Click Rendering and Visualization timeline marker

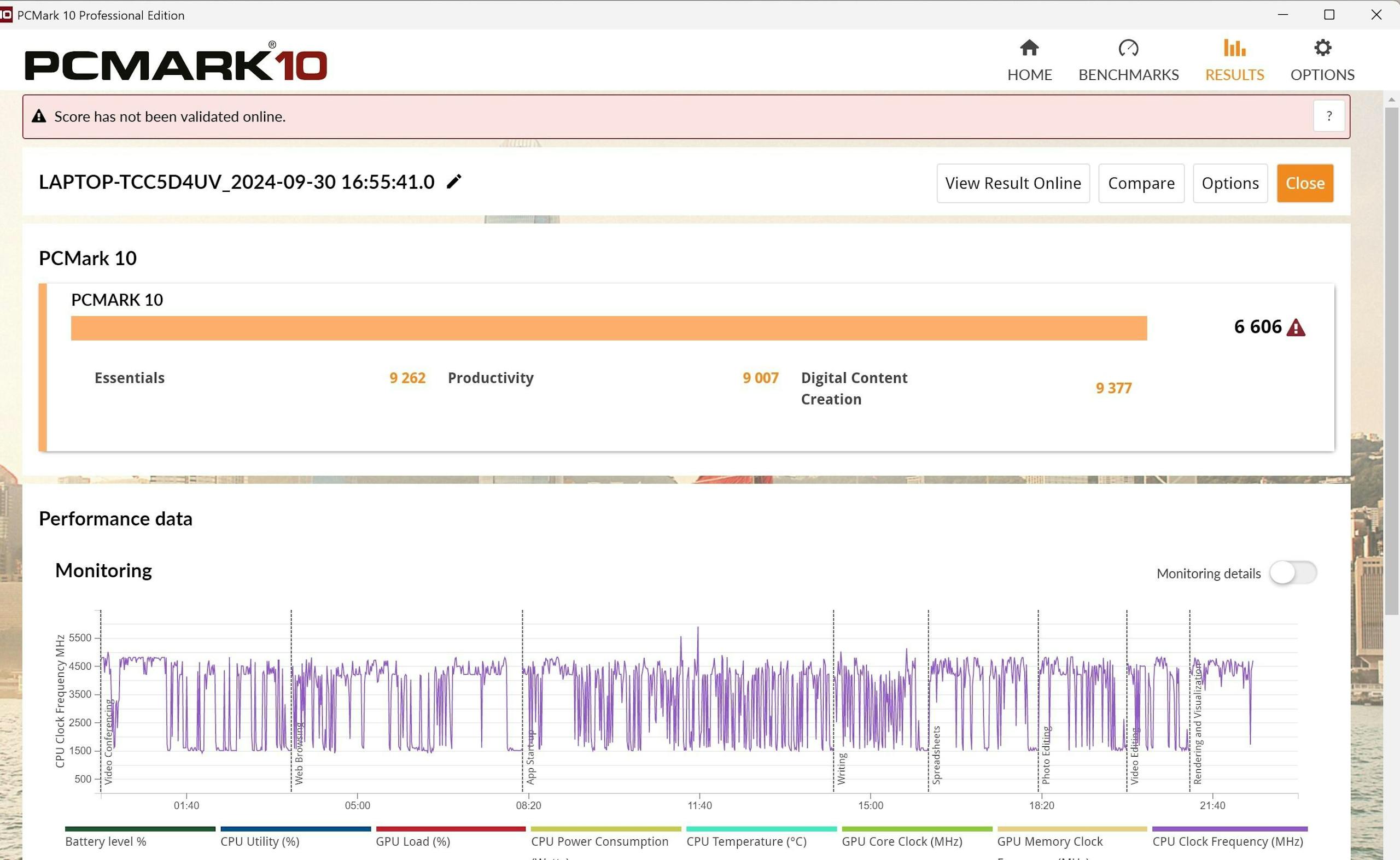pyautogui.click(x=1198, y=723)
